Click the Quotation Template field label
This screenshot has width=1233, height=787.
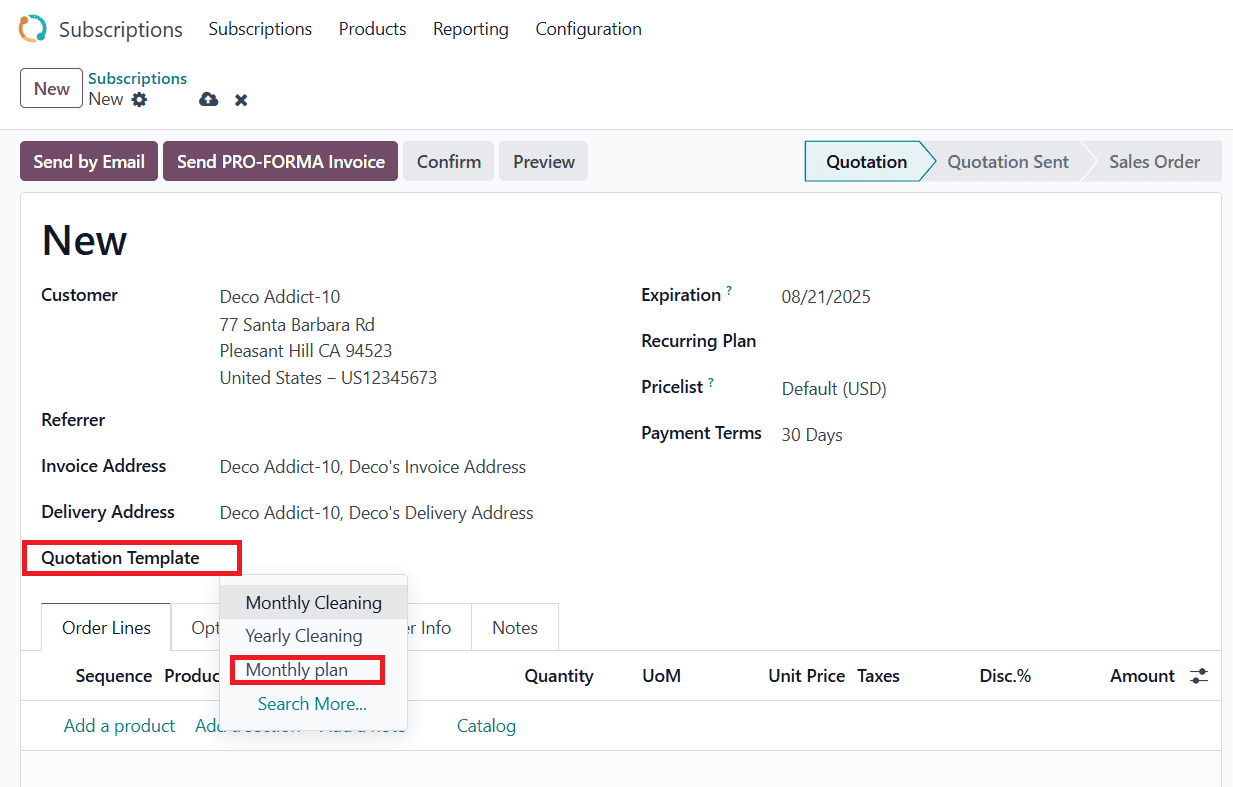(120, 558)
